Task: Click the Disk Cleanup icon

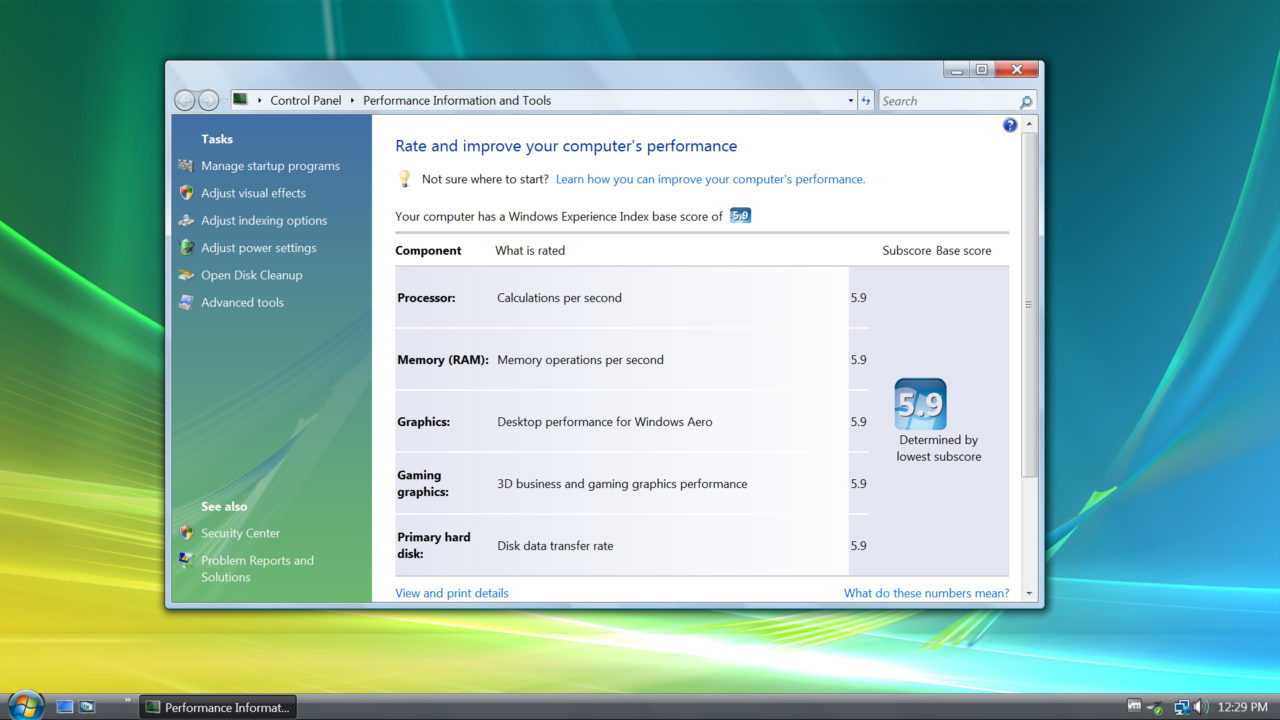Action: [186, 275]
